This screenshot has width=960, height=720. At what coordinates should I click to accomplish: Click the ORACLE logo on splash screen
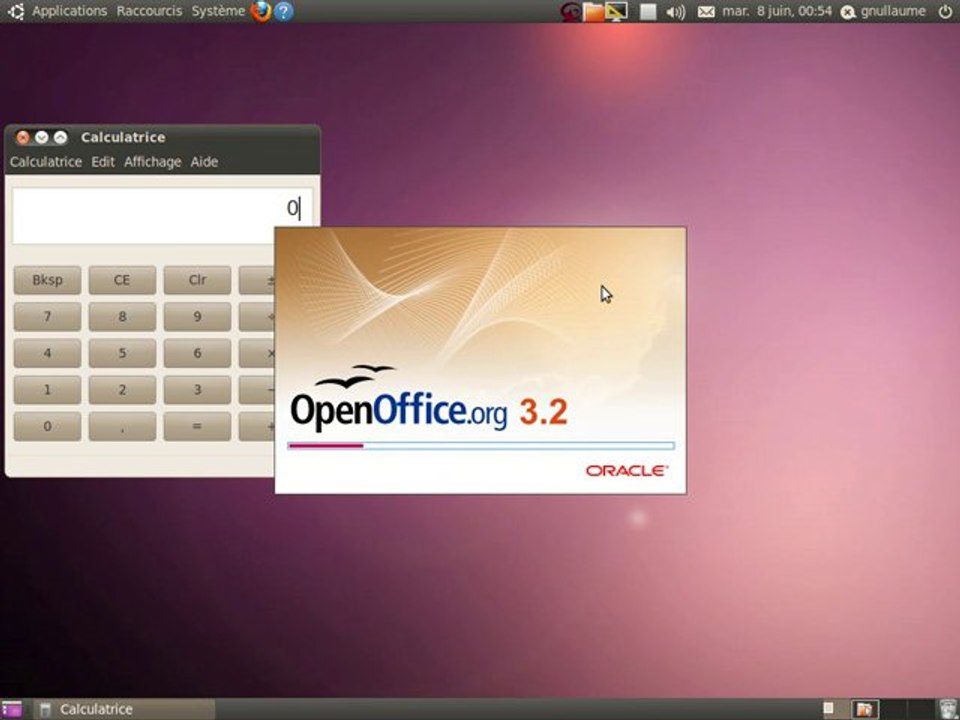tap(627, 470)
